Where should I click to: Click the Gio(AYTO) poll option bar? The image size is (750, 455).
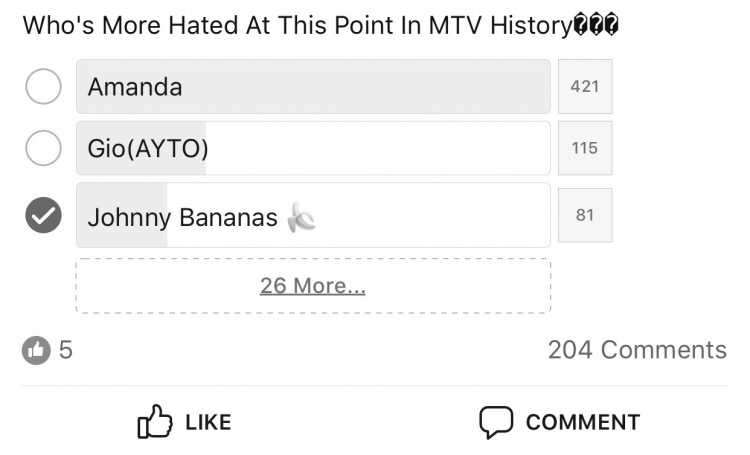[x=313, y=148]
